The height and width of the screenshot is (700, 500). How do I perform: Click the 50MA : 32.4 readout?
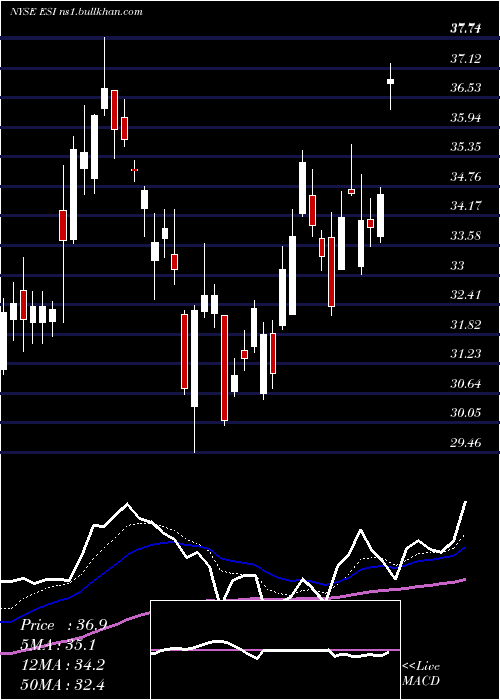[62, 684]
